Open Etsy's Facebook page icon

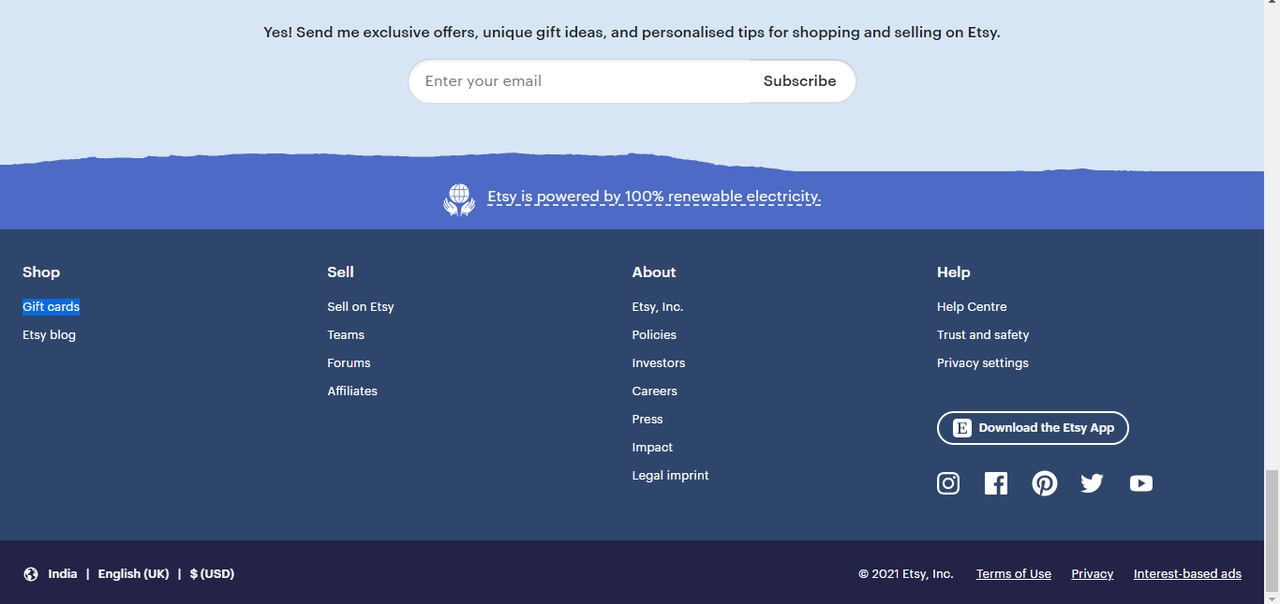pyautogui.click(x=996, y=484)
